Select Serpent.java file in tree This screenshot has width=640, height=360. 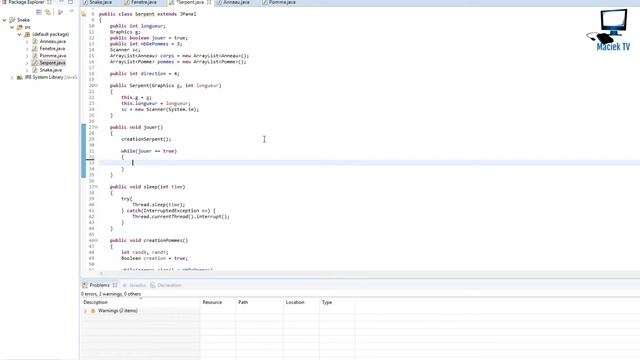click(x=52, y=63)
